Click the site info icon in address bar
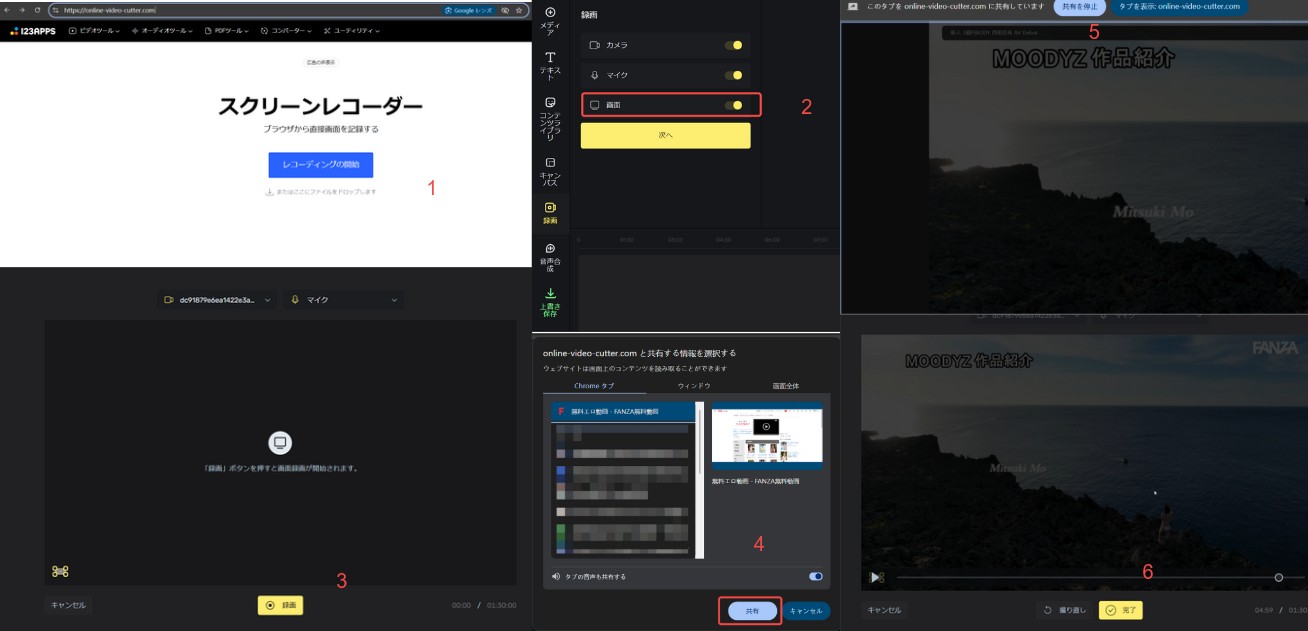1308x631 pixels. (x=56, y=10)
